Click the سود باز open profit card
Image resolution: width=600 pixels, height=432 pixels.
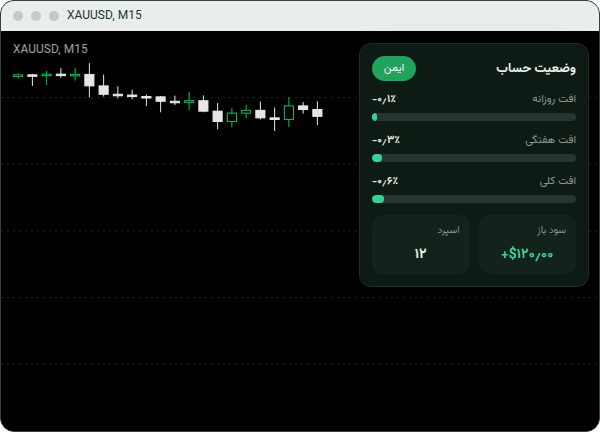point(527,245)
